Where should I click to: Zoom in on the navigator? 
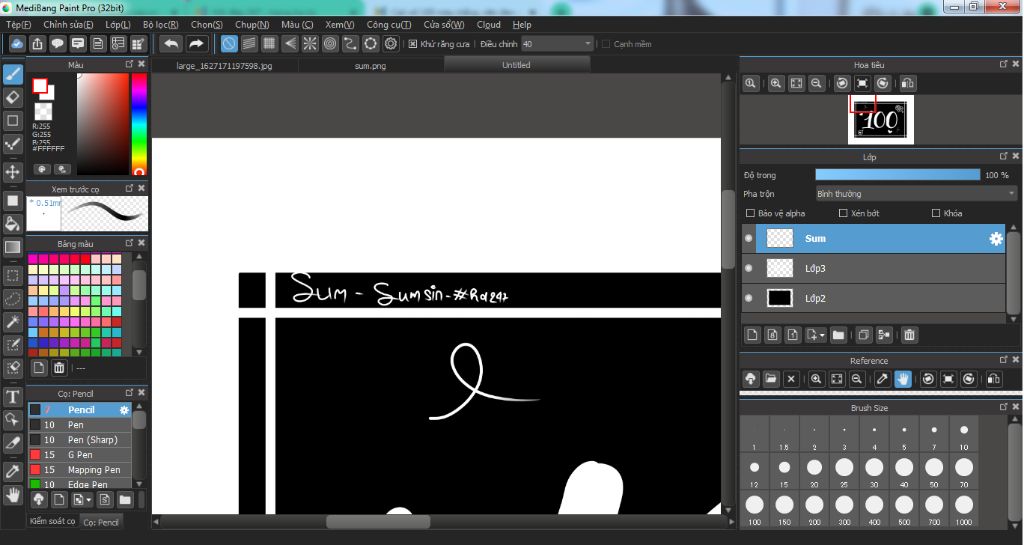776,84
